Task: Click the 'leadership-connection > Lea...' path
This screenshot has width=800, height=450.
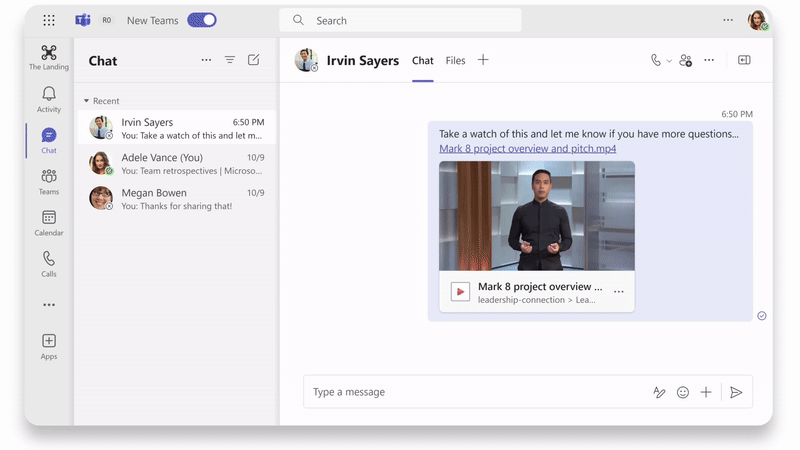Action: click(x=536, y=300)
